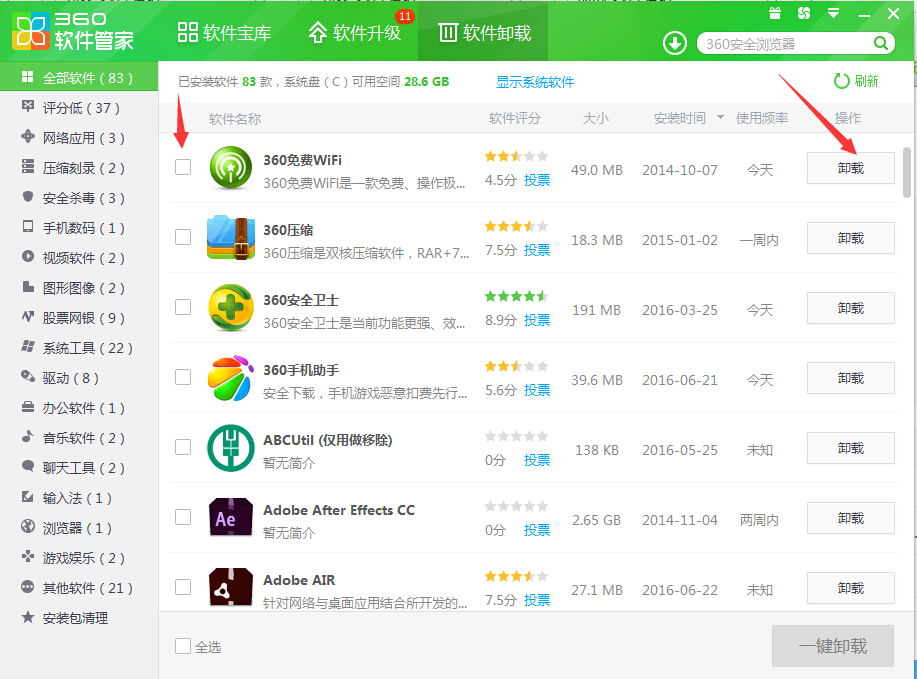Click the pinwheel skin icon in title bar
The width and height of the screenshot is (917, 679).
(804, 13)
